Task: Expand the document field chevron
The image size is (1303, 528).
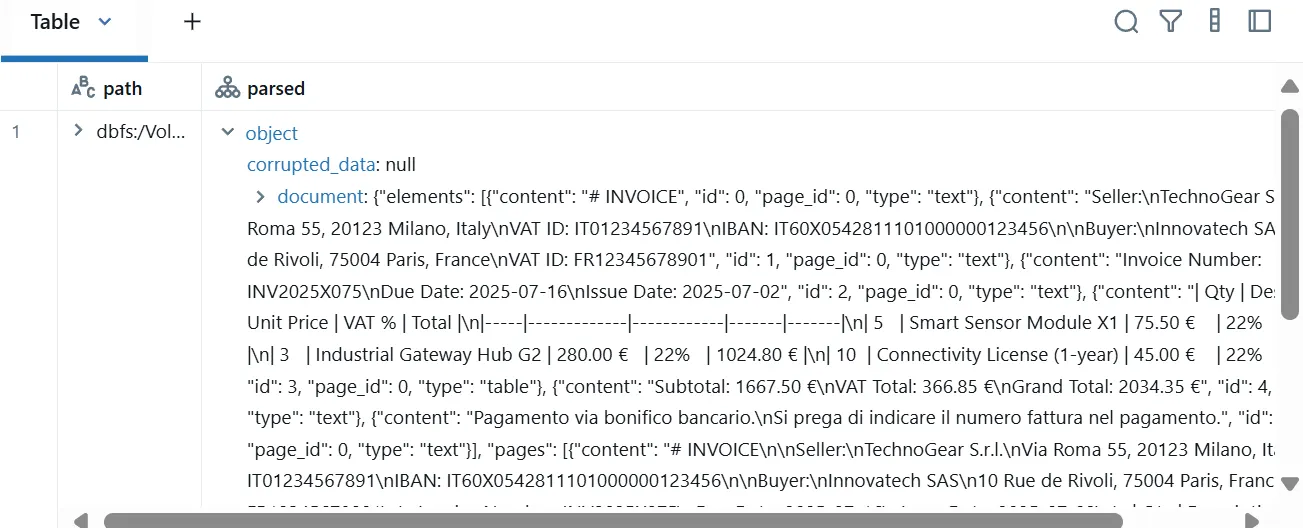Action: (260, 196)
